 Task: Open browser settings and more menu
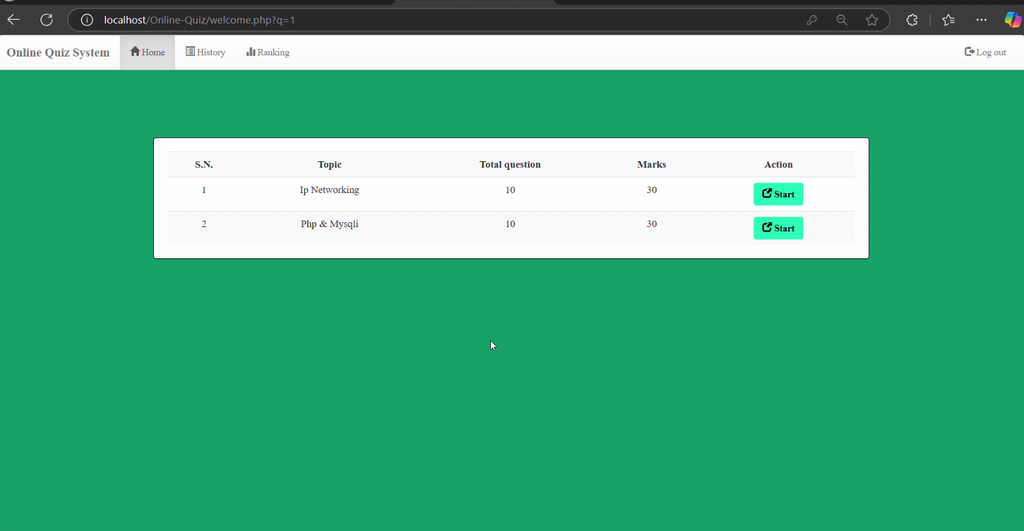982,20
